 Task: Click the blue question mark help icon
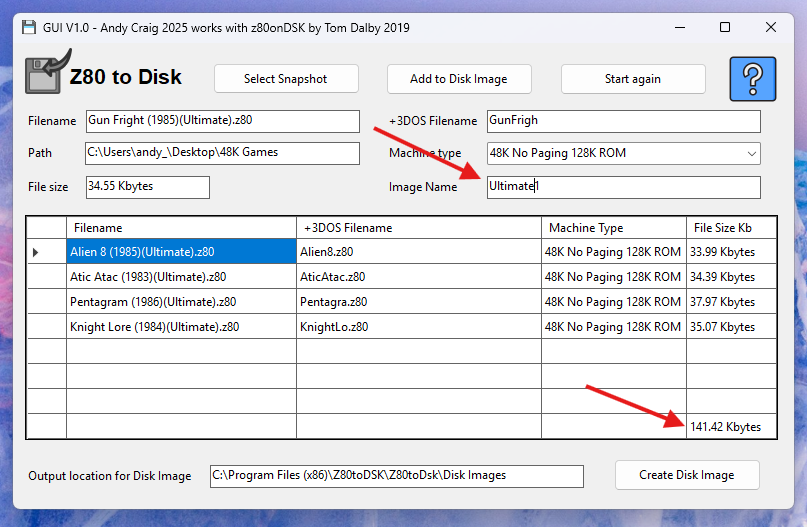753,79
